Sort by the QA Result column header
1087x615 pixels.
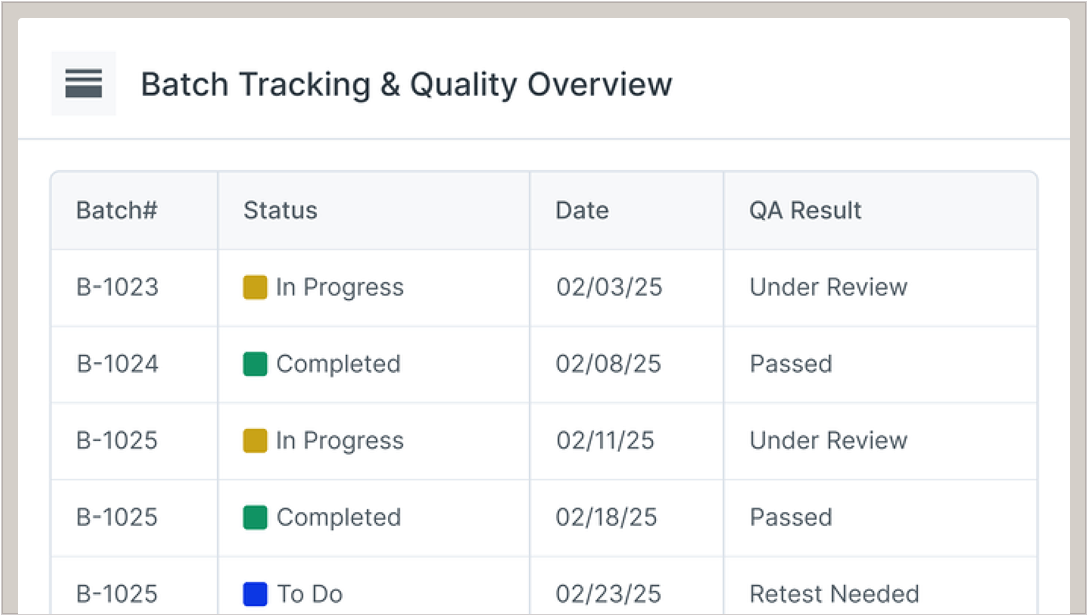805,211
